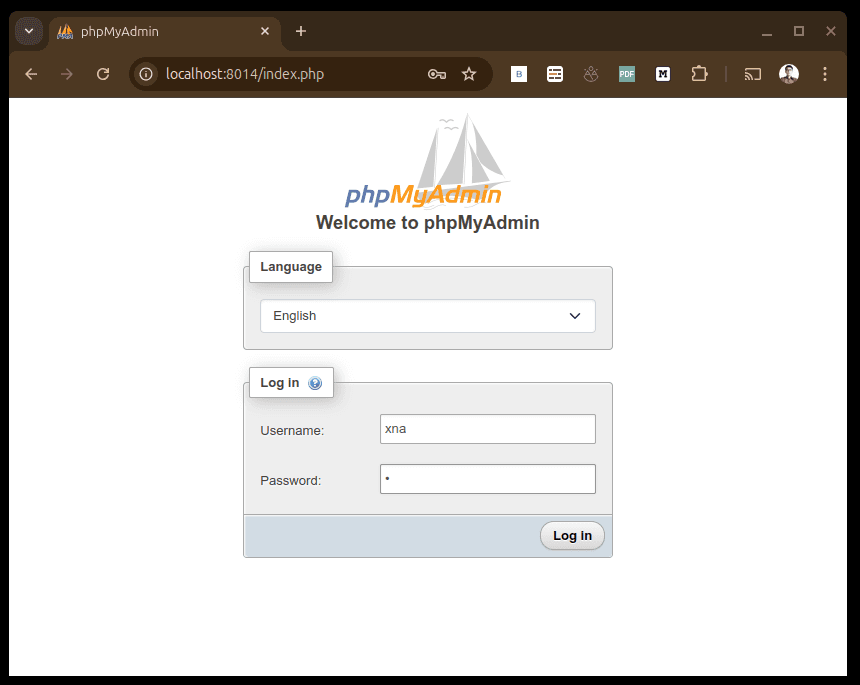860x685 pixels.
Task: View site information icon in address bar
Action: (146, 74)
